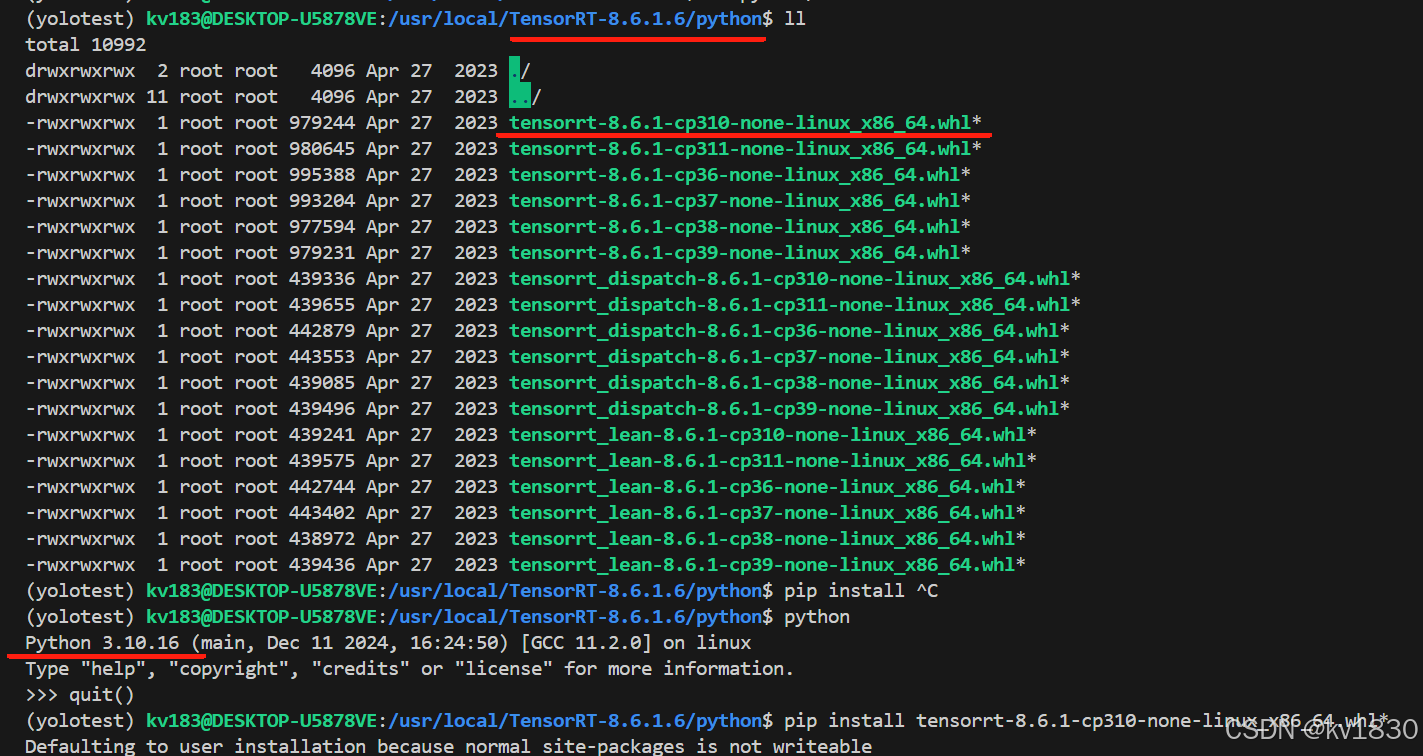Click tensorrt_dispatch-8.6.1-cp39 wheel filename
The image size is (1423, 756).
click(x=784, y=409)
